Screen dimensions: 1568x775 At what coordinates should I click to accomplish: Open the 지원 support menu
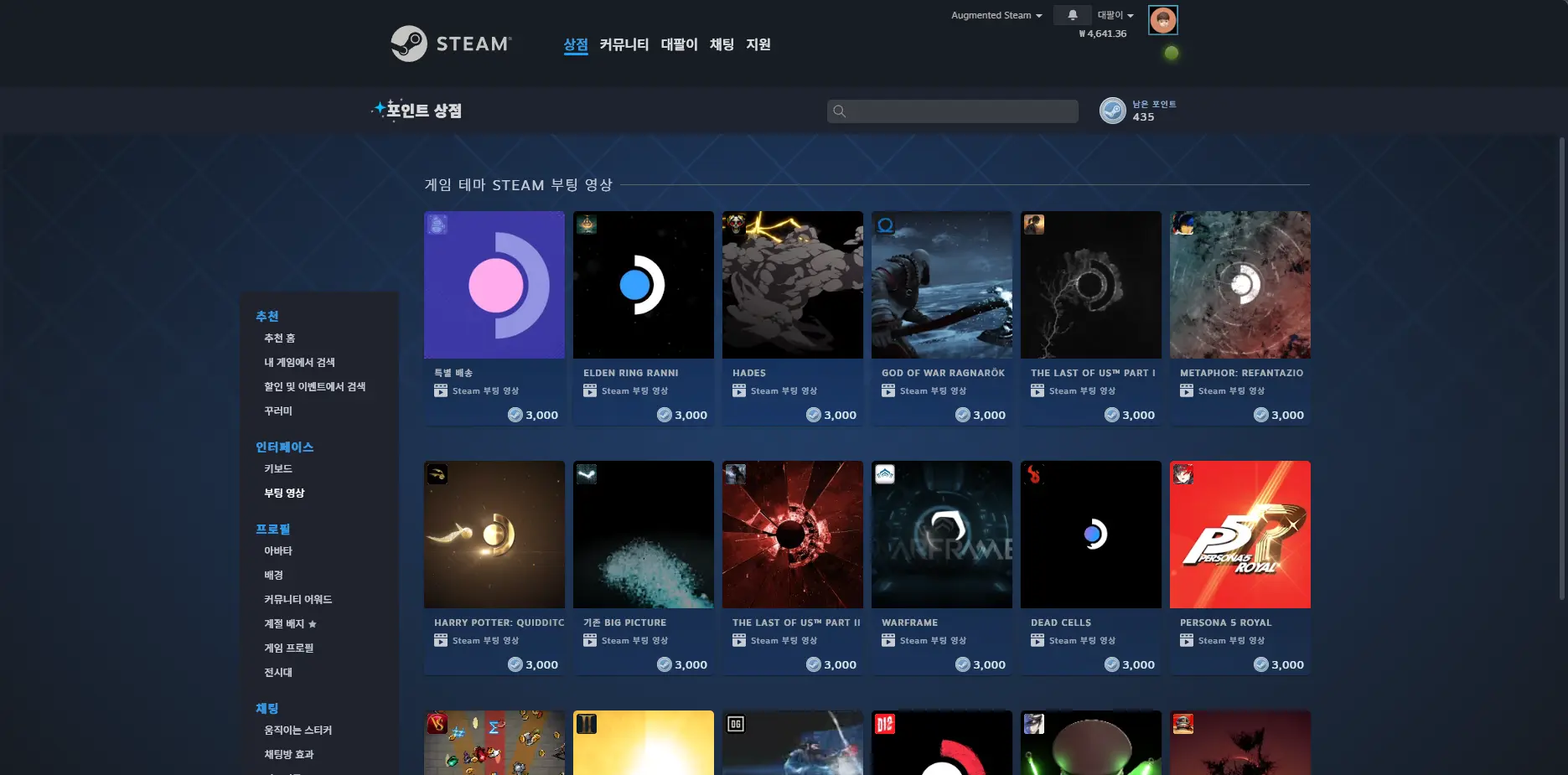pyautogui.click(x=758, y=44)
